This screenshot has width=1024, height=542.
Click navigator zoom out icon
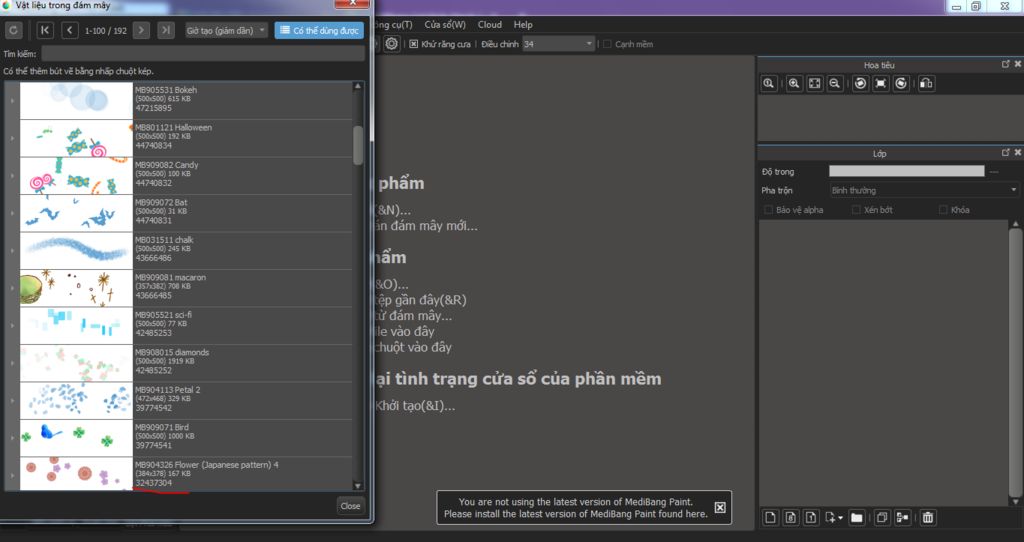pyautogui.click(x=835, y=83)
